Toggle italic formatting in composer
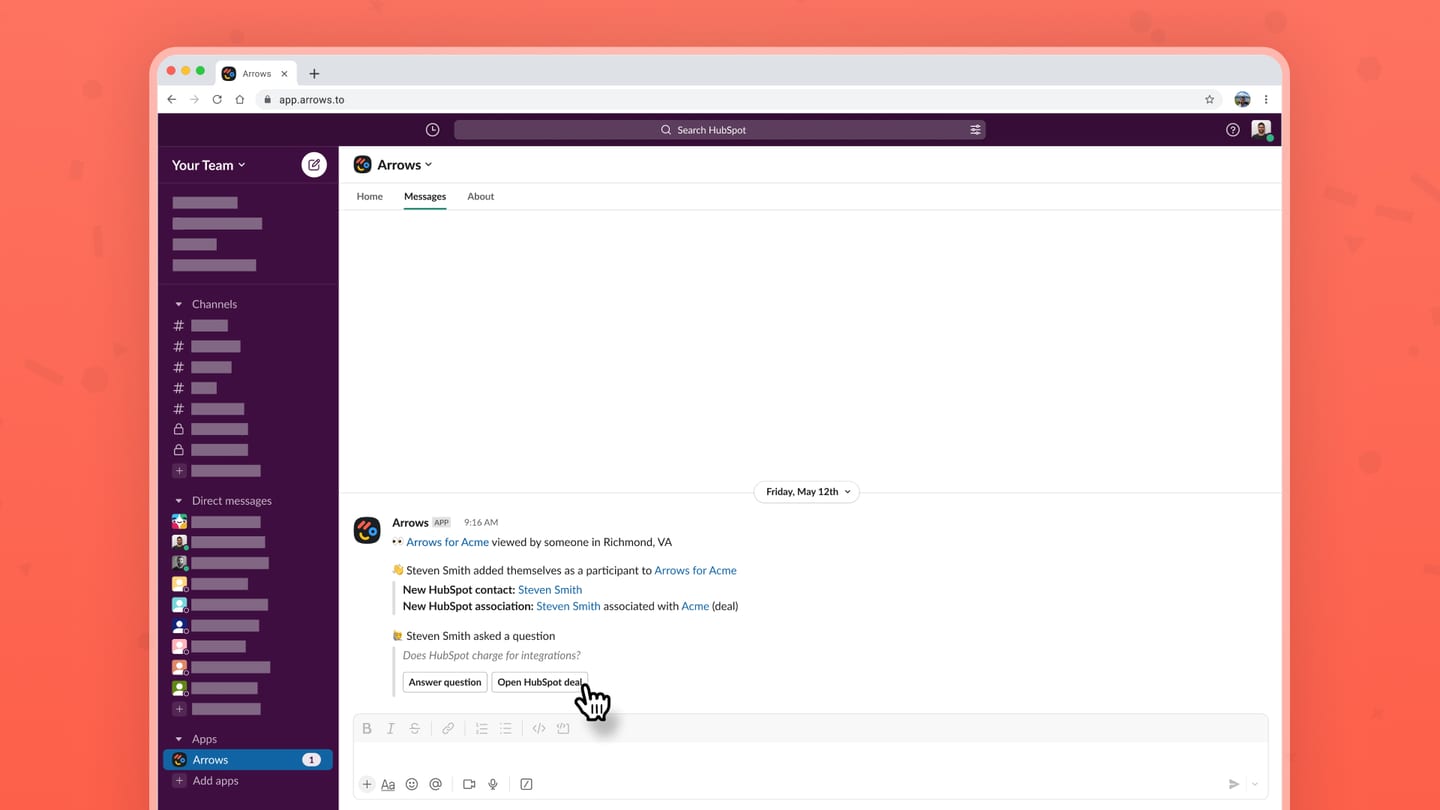The image size is (1440, 810). click(391, 729)
